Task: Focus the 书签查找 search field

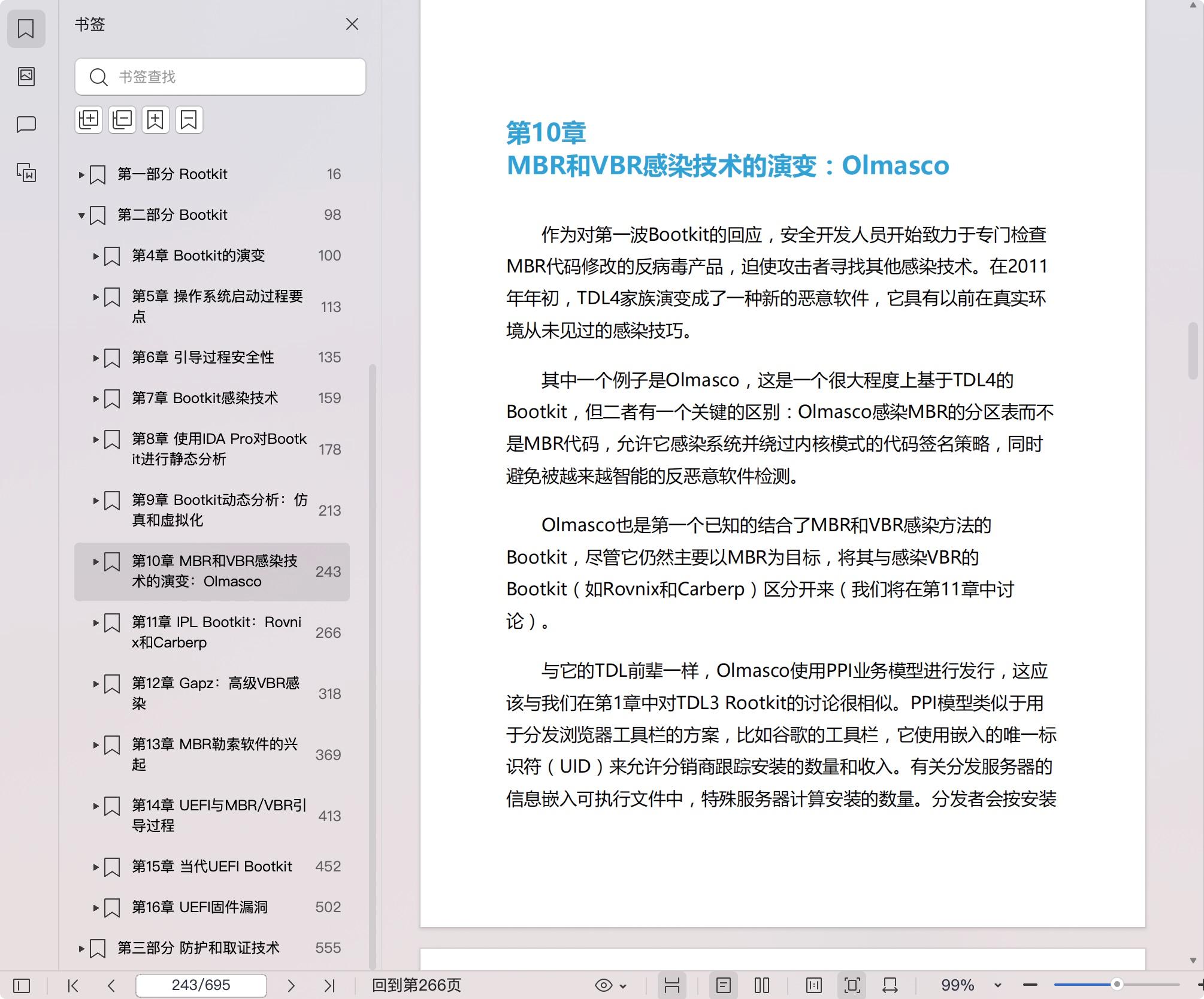Action: point(220,77)
